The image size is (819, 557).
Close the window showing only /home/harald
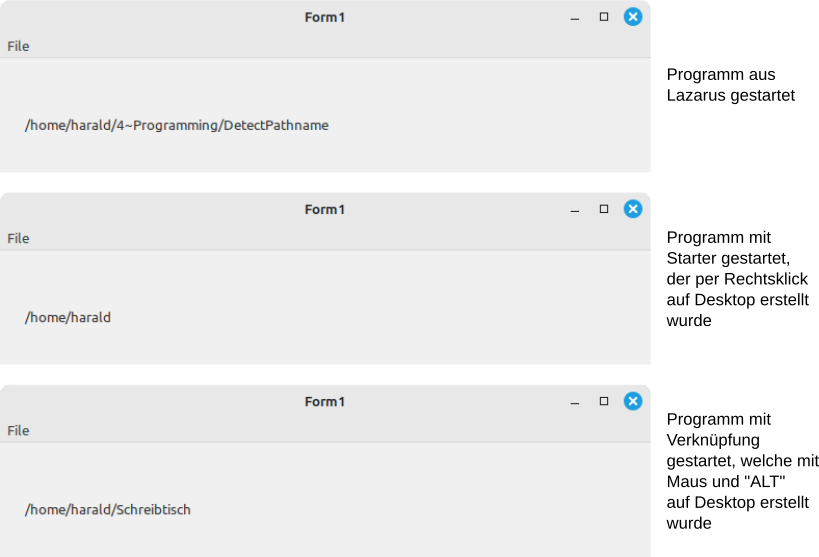pos(633,209)
